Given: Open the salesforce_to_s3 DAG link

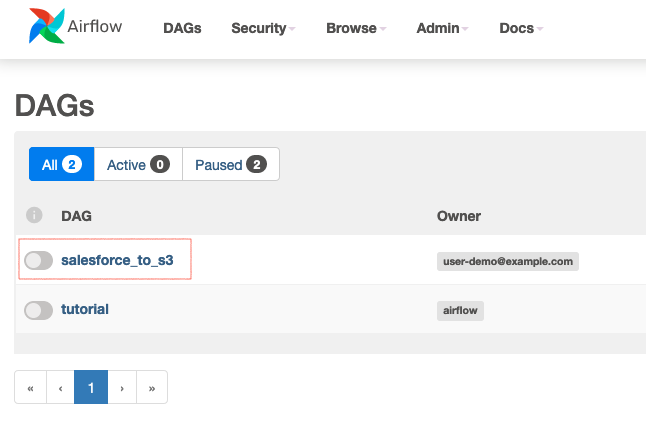Looking at the screenshot, I should pos(117,260).
